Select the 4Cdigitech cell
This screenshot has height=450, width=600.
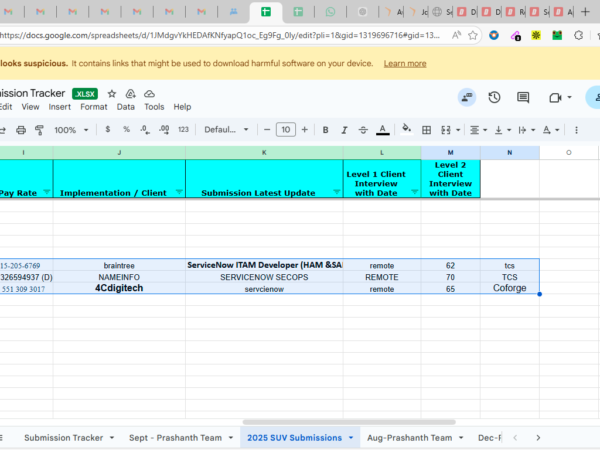[119, 288]
